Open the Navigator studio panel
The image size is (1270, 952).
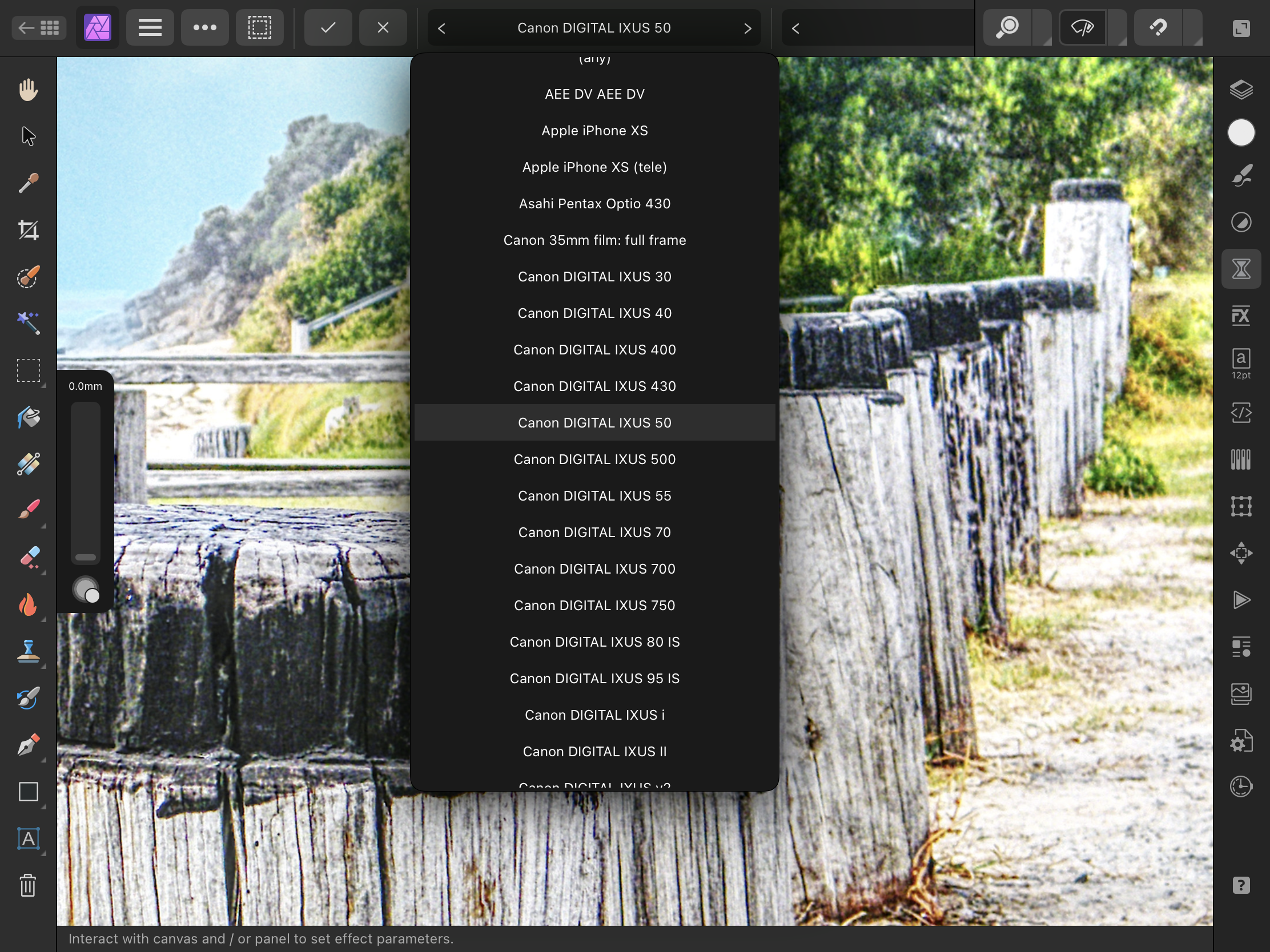click(1241, 553)
